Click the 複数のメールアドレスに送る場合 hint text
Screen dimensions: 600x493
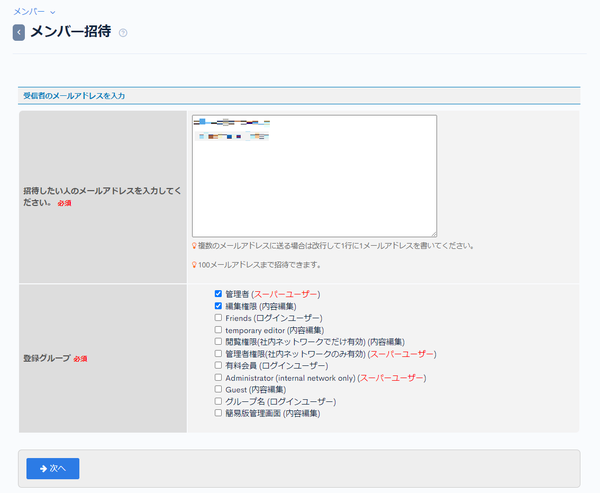pos(336,246)
